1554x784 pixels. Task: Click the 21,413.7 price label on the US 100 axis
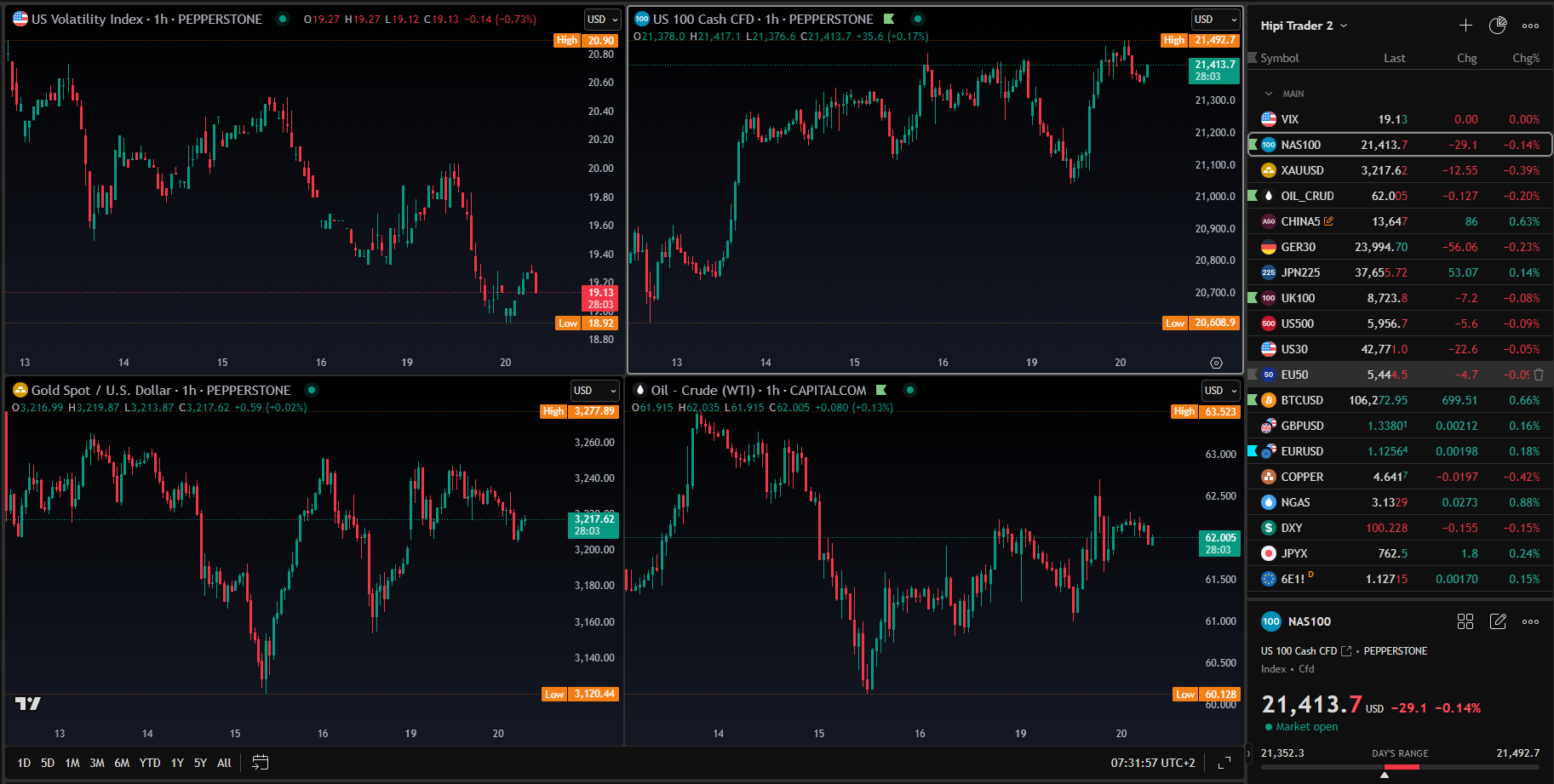coord(1214,70)
